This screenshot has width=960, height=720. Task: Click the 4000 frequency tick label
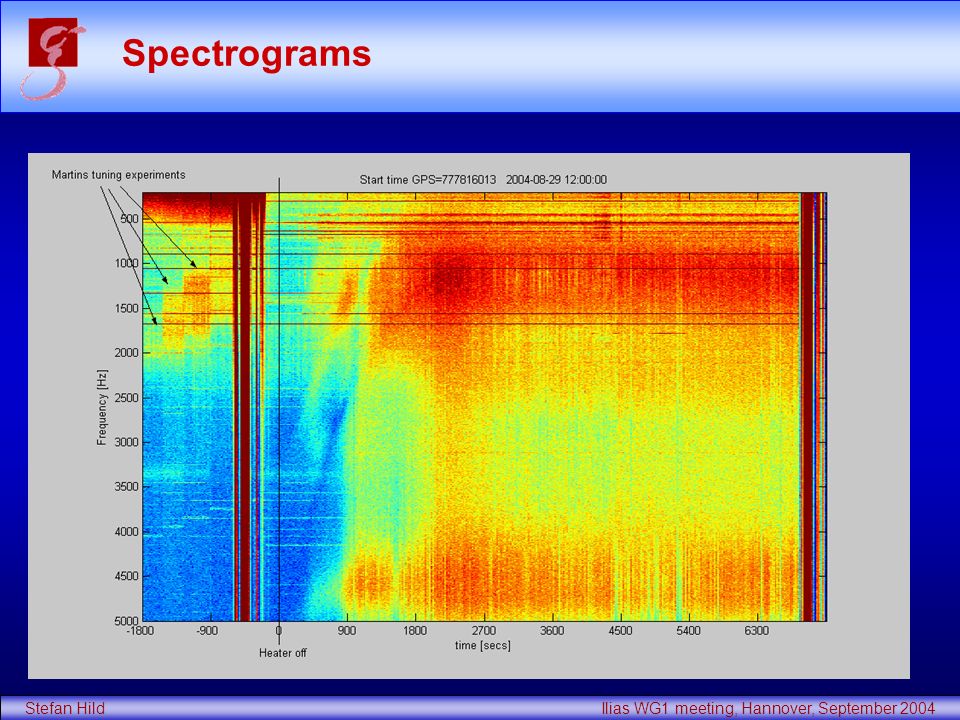[x=127, y=531]
